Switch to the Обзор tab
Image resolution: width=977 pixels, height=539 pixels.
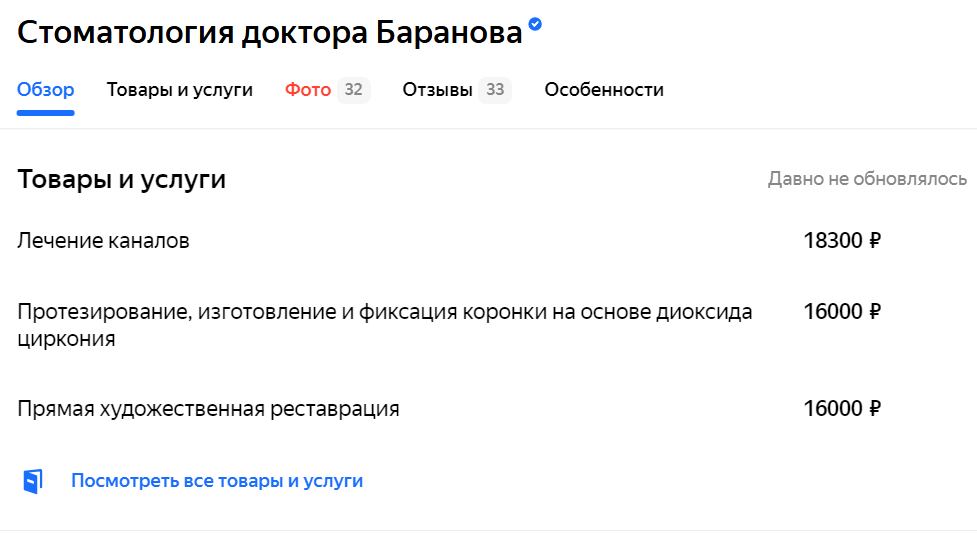(x=45, y=90)
